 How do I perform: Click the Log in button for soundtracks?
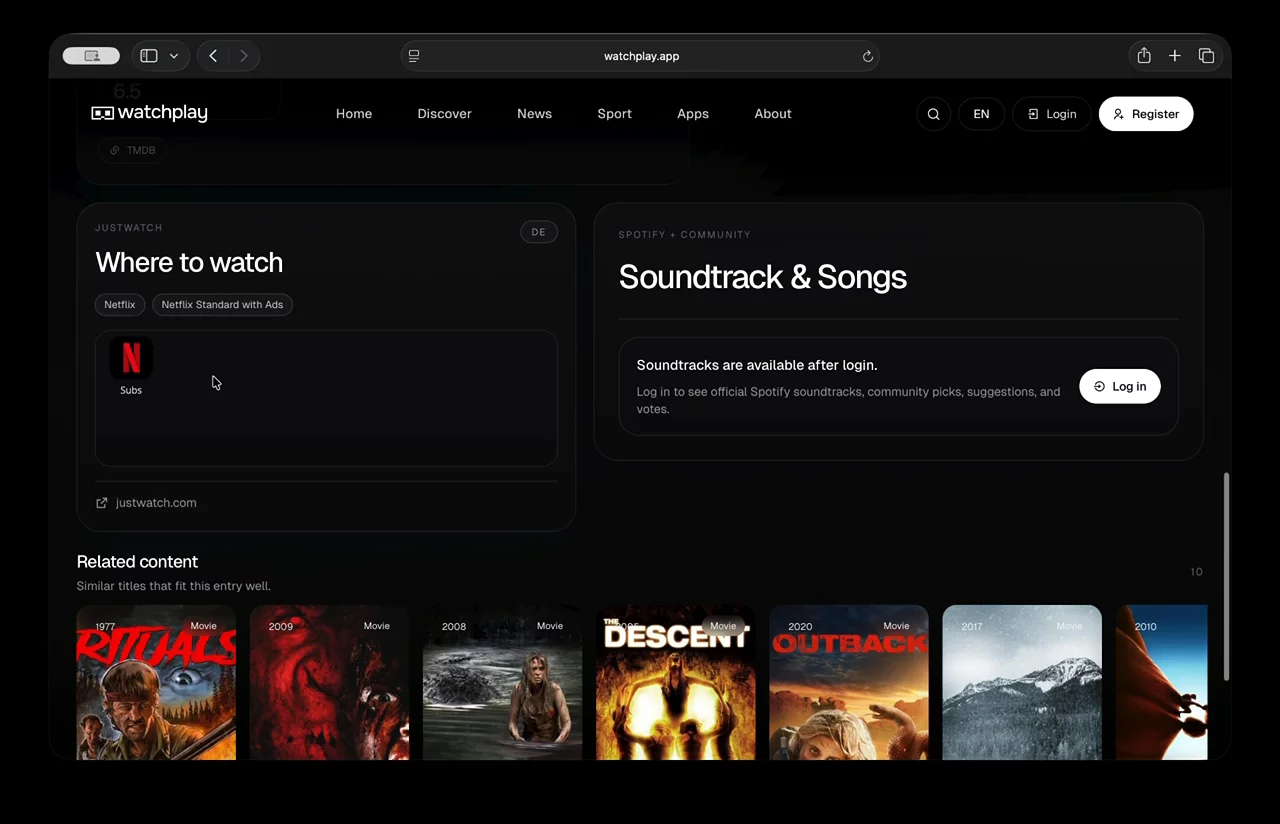pyautogui.click(x=1120, y=386)
